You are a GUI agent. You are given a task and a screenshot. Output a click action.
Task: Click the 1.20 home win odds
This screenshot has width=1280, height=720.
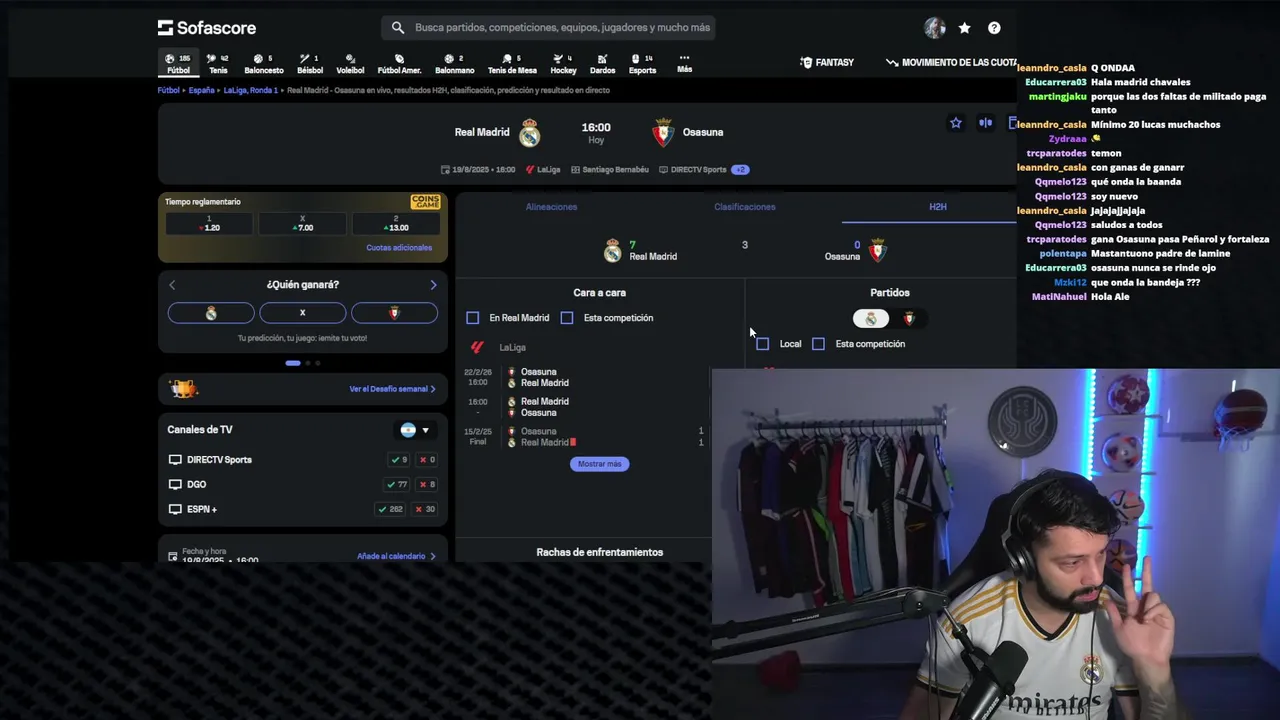pyautogui.click(x=209, y=223)
